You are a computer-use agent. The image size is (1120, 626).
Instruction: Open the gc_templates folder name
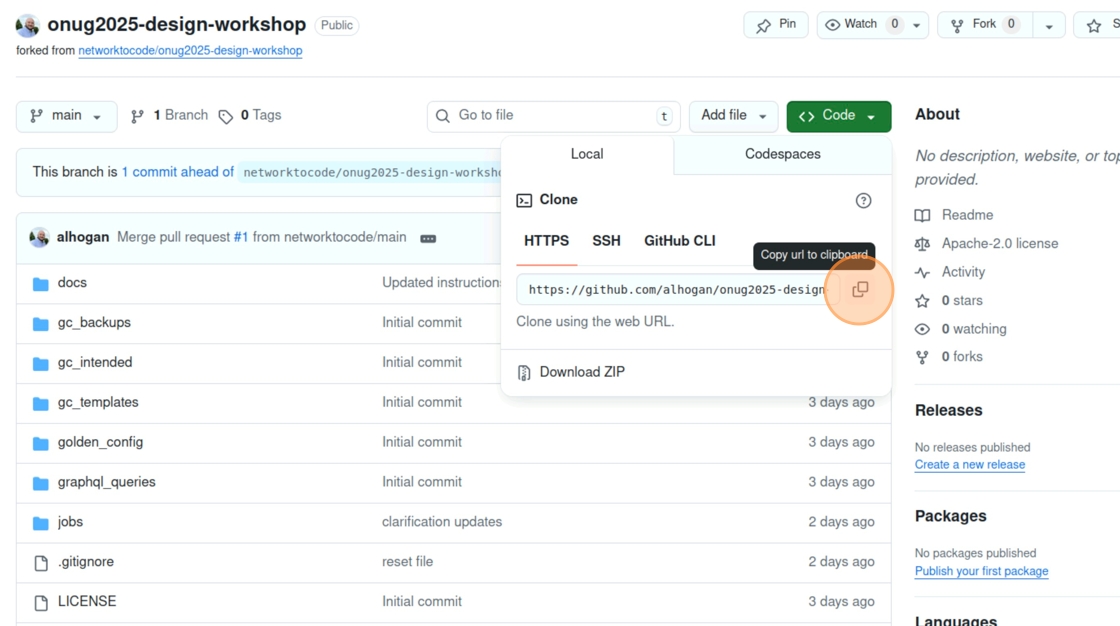(x=98, y=403)
